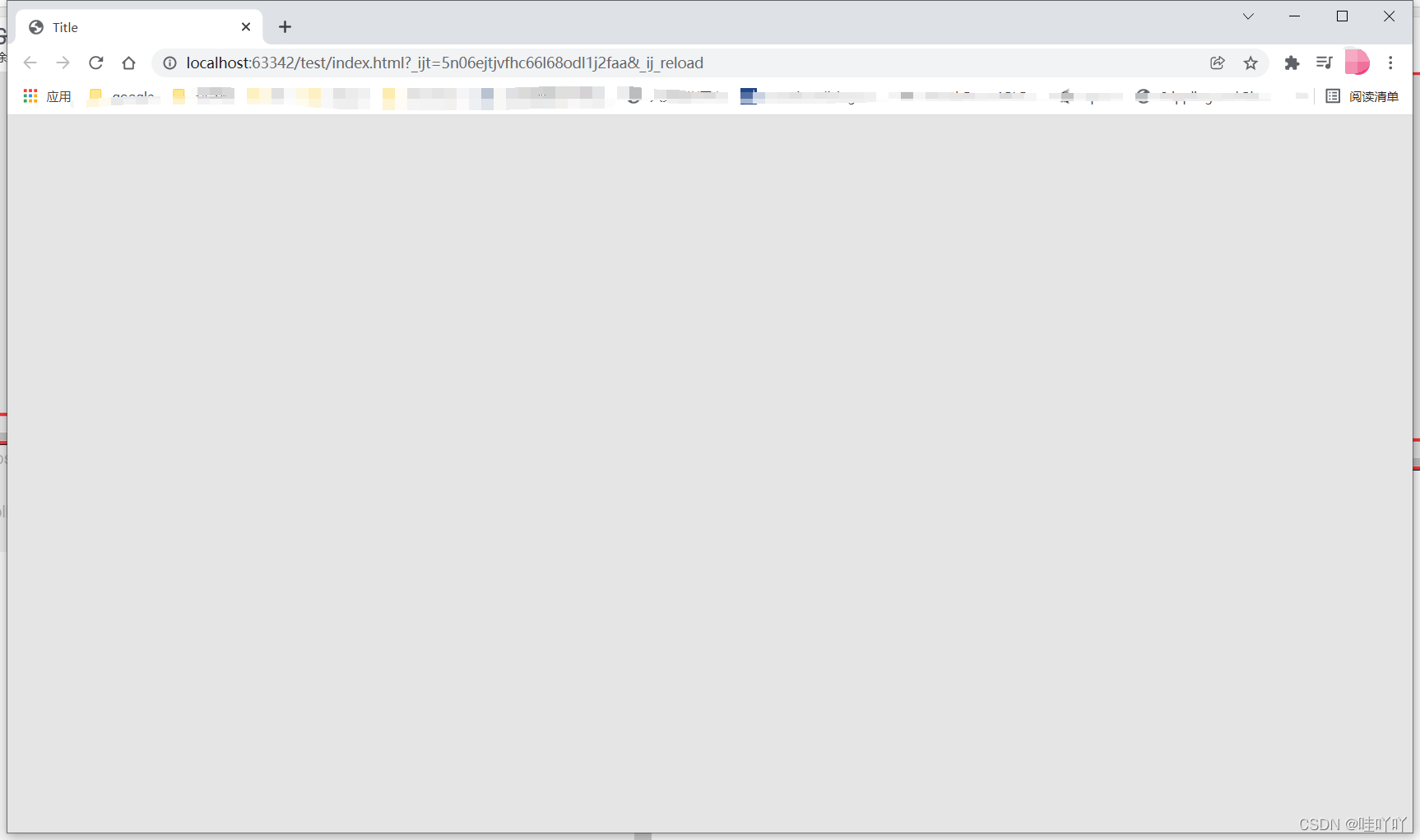This screenshot has height=840, width=1420.
Task: Open the Extensions puzzle icon
Action: click(1292, 63)
